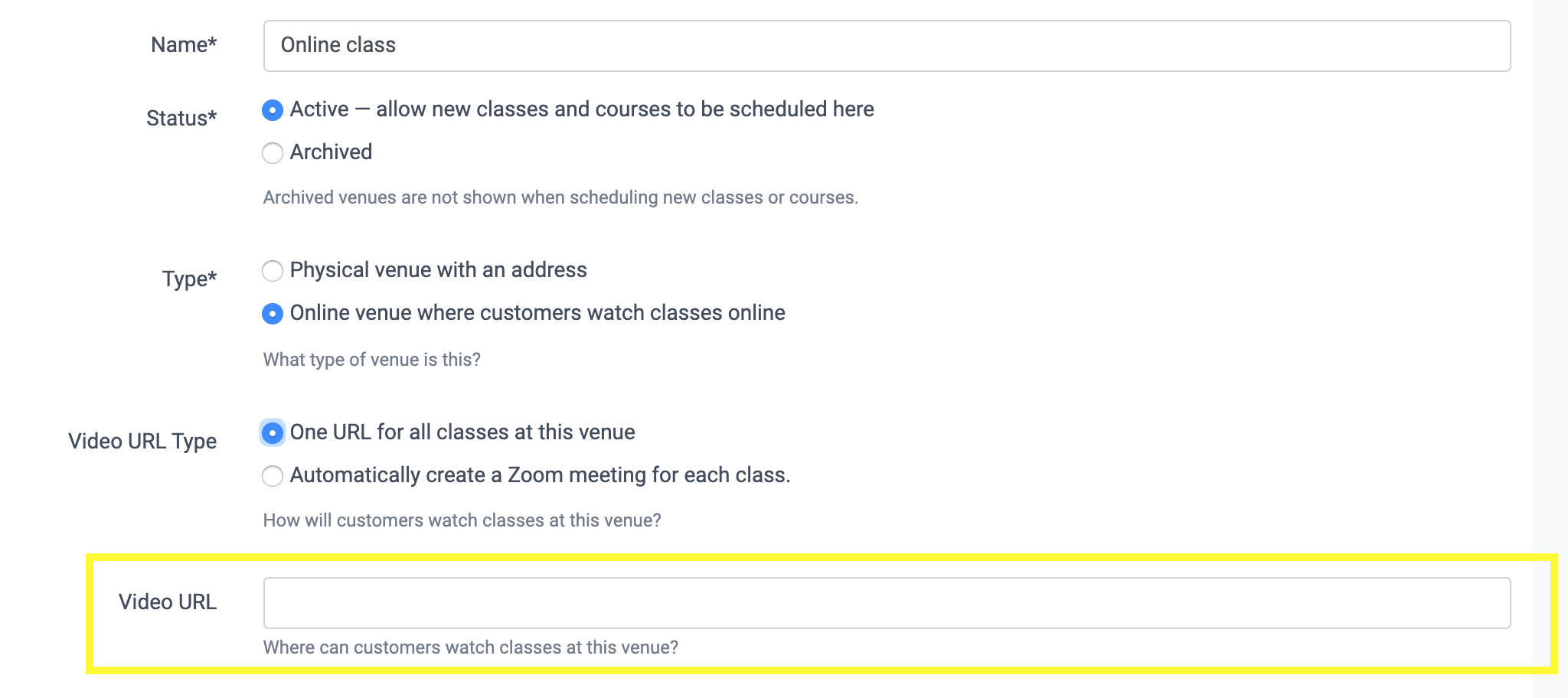Click the "Where can customers watch classes" hint
Image resolution: width=1568 pixels, height=698 pixels.
pos(471,647)
